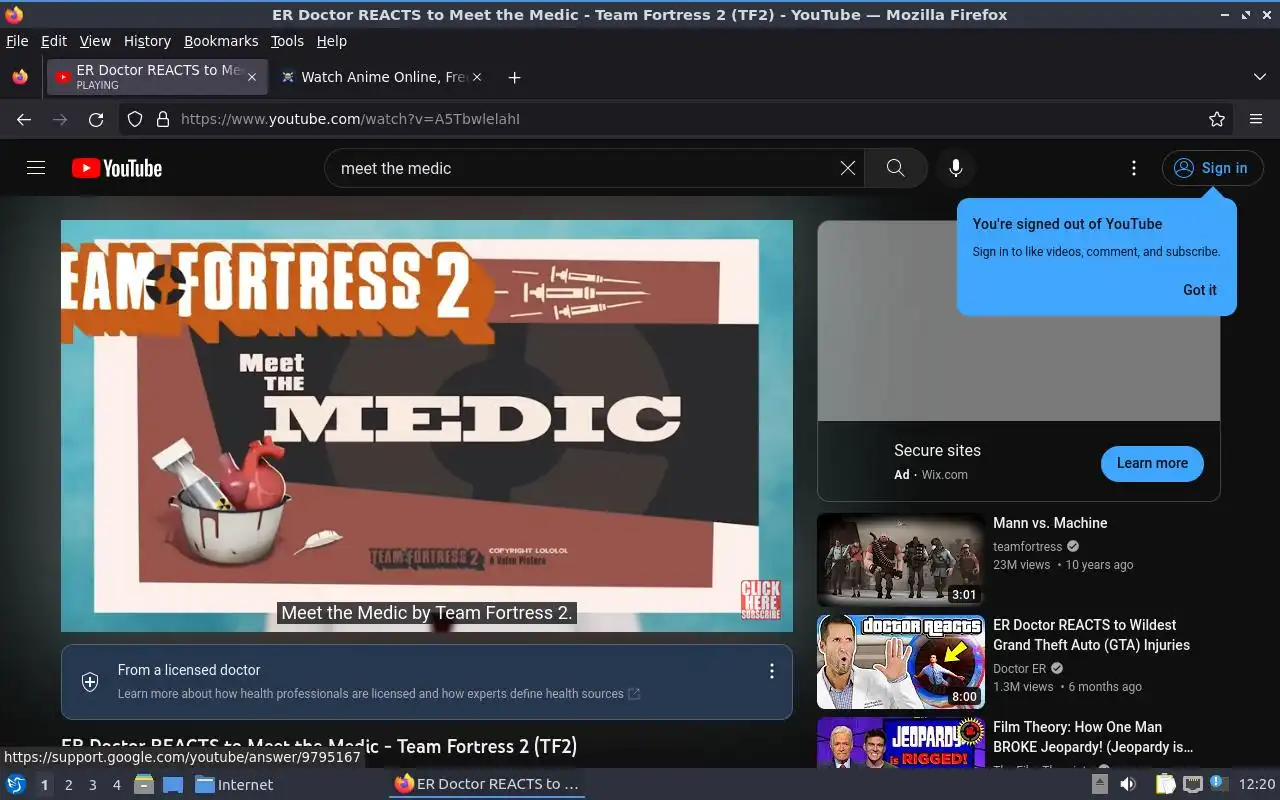Click the removable media eject tray icon

[1100, 785]
